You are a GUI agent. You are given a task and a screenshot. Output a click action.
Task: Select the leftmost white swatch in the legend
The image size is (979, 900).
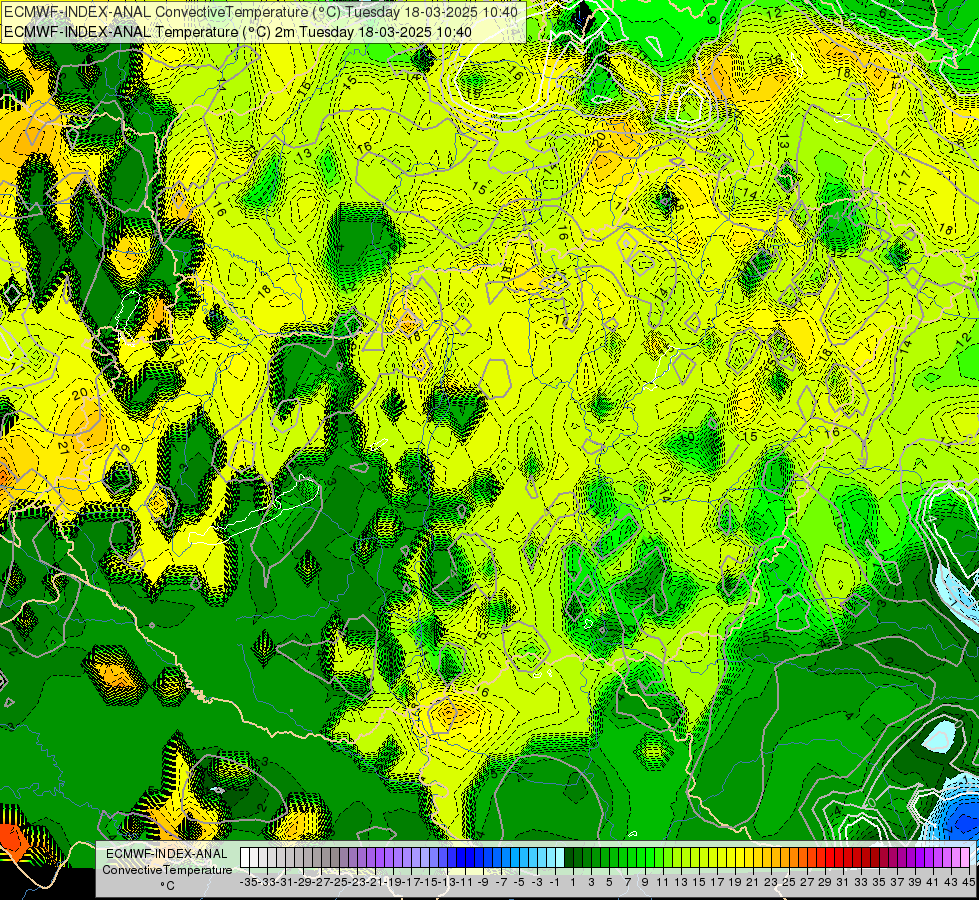[x=245, y=858]
